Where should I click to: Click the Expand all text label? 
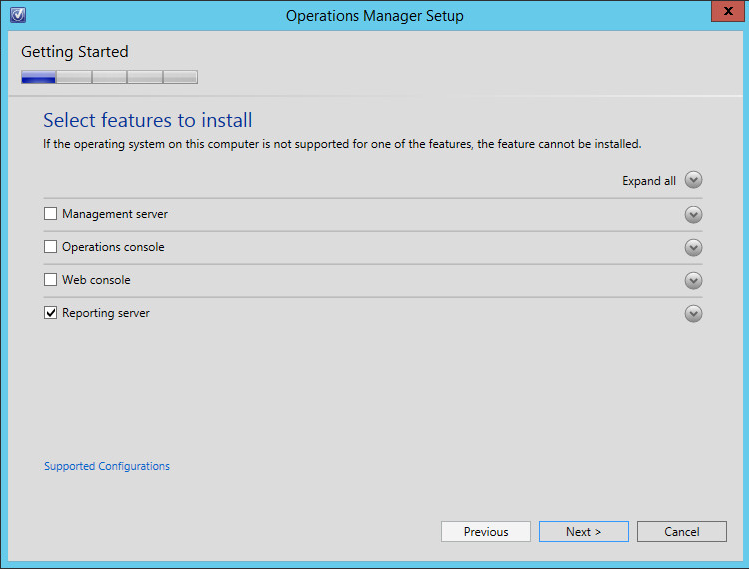[649, 181]
